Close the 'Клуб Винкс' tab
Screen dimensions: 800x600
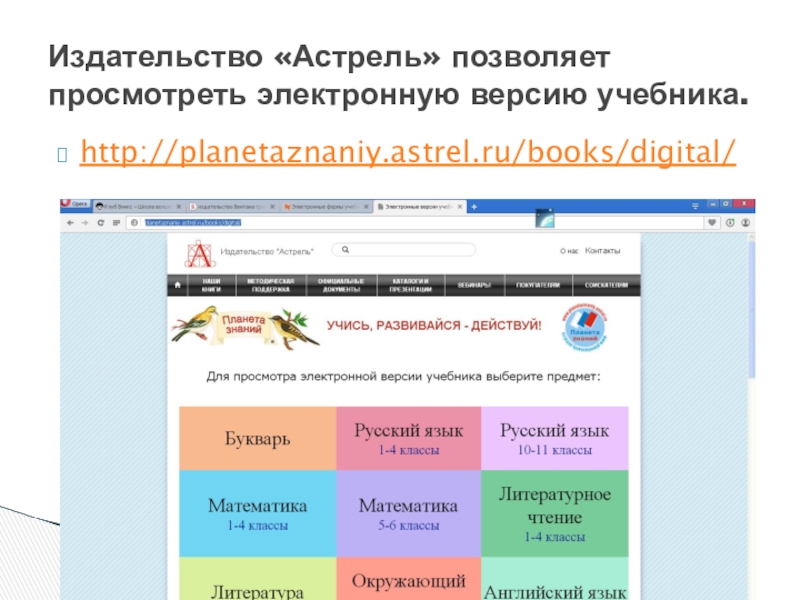(179, 207)
